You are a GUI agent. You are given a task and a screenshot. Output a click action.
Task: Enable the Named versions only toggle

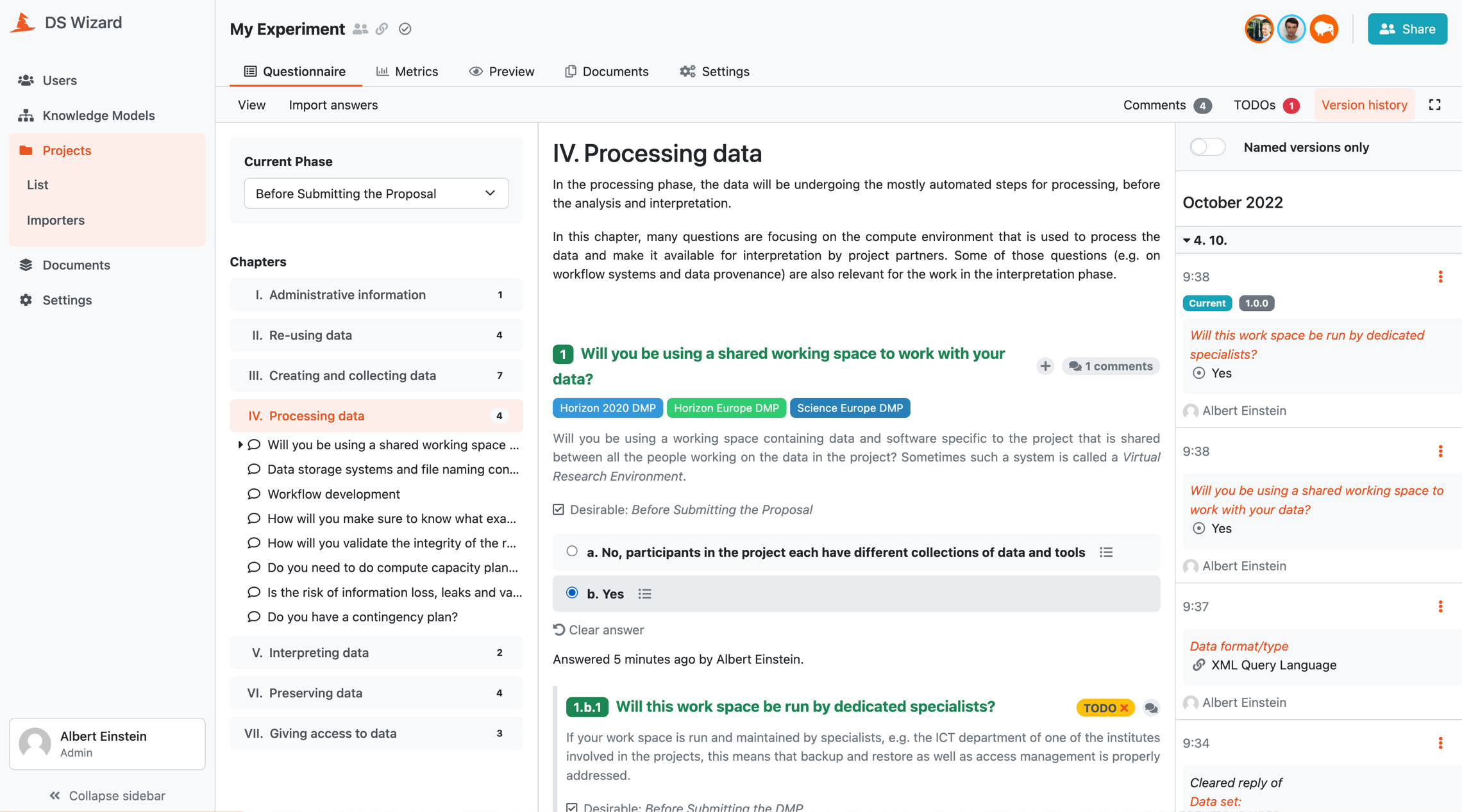point(1207,147)
